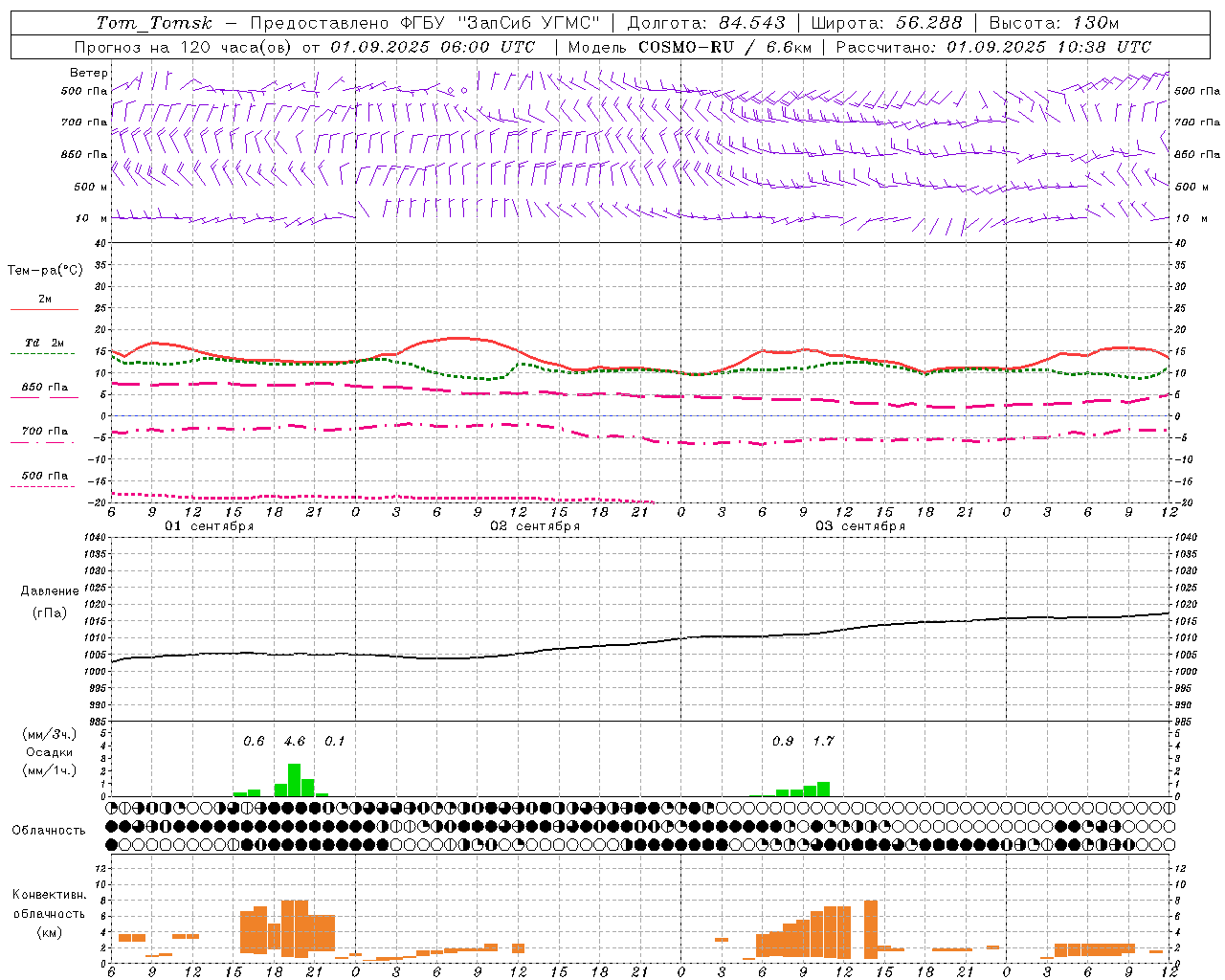Click the (гПа) pressure unit label
The image size is (1225, 980).
(x=50, y=613)
